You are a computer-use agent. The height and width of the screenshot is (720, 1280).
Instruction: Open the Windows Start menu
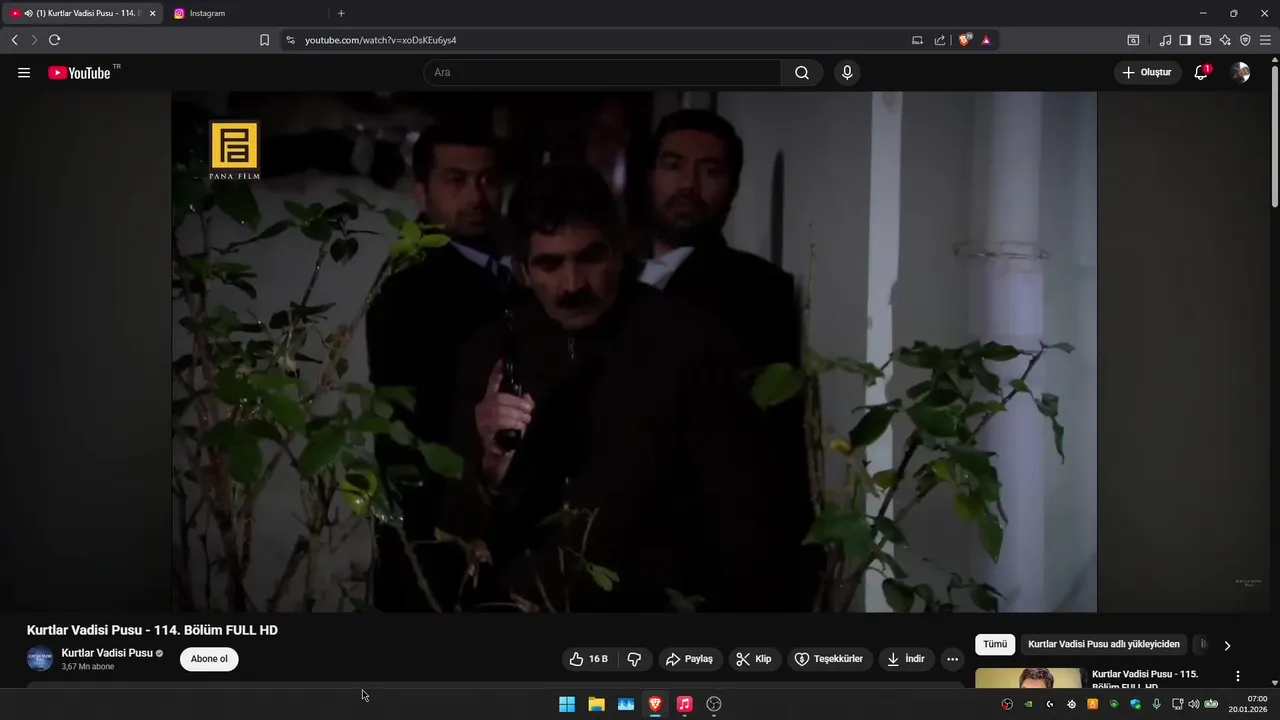pyautogui.click(x=567, y=704)
